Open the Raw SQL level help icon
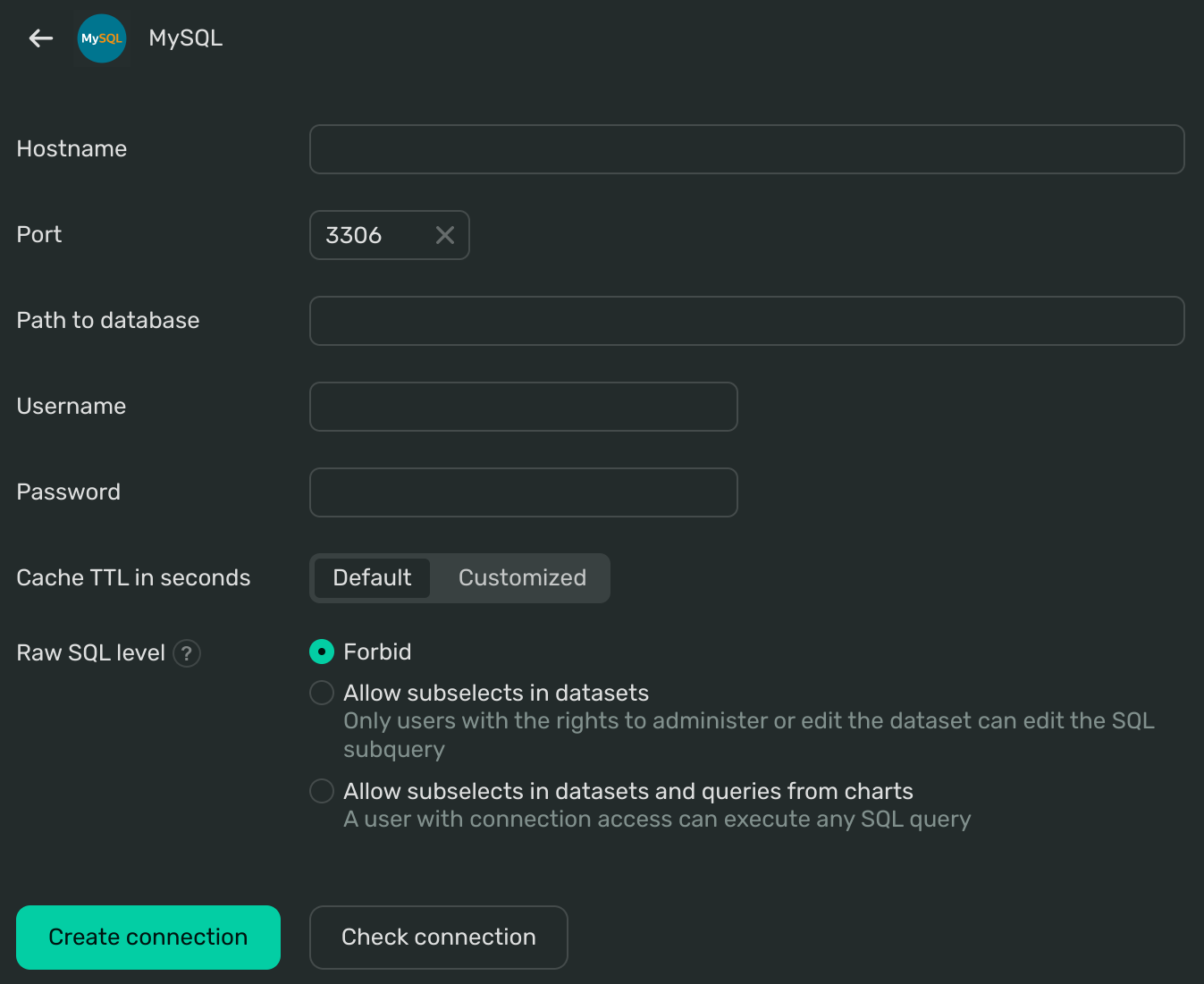Viewport: 1204px width, 984px height. [187, 653]
